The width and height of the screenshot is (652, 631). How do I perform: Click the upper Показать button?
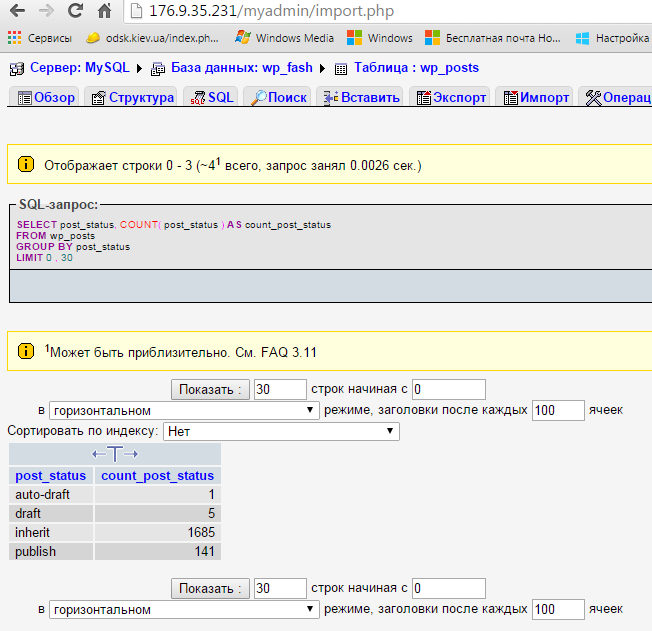210,389
